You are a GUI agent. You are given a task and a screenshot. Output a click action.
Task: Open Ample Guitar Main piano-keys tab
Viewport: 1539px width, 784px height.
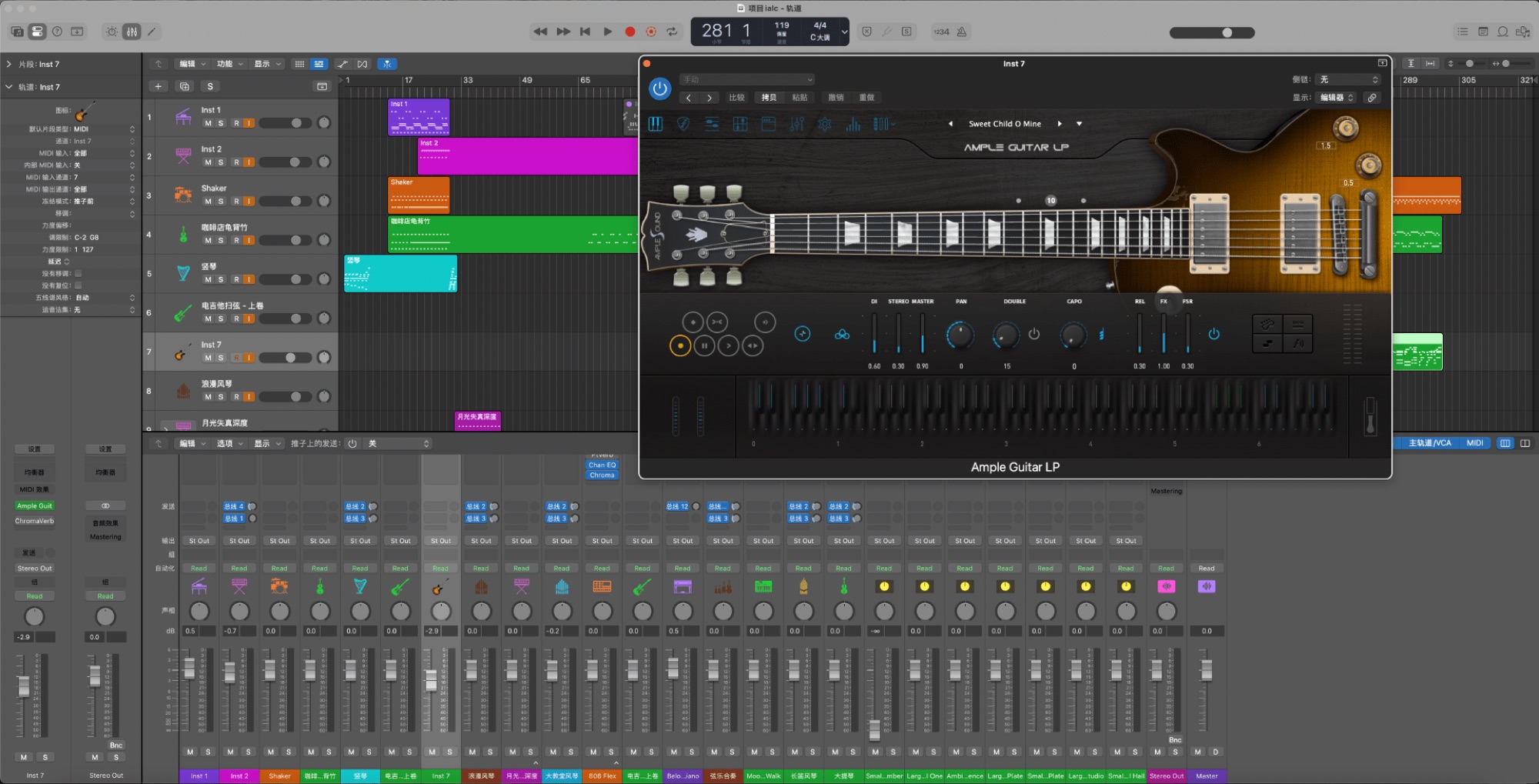(x=656, y=124)
